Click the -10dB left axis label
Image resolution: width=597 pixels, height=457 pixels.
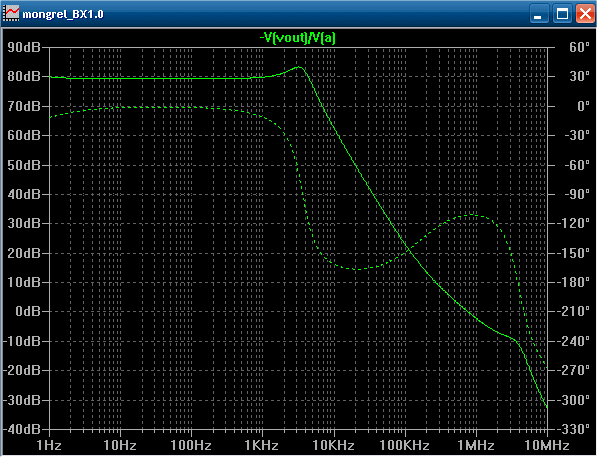click(x=22, y=341)
